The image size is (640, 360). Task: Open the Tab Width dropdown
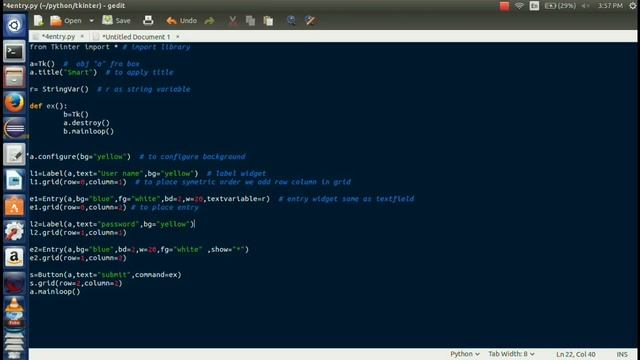[x=511, y=354]
